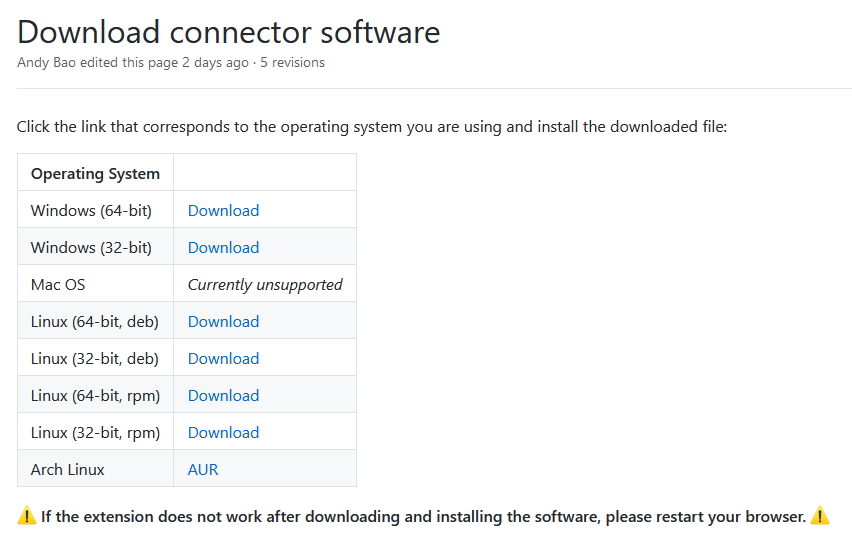Click the left warning triangle icon
The height and width of the screenshot is (537, 852).
click(x=27, y=516)
